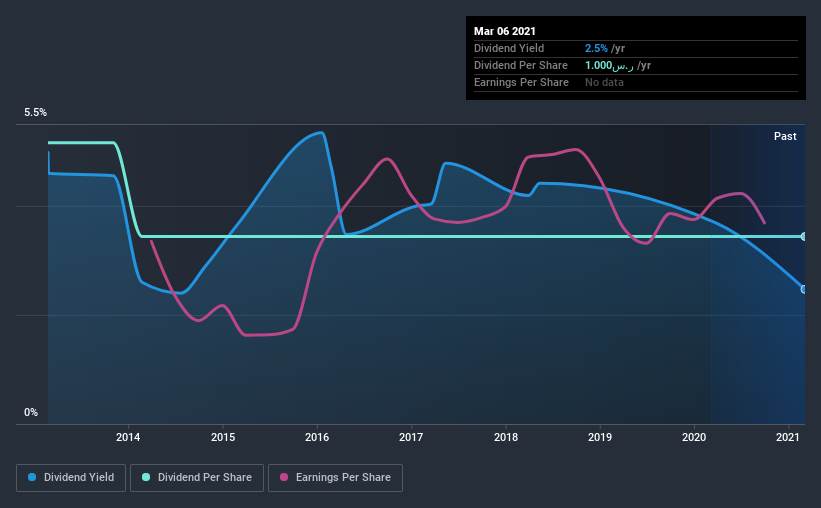Viewport: 821px width, 508px height.
Task: Click the 2018 x-axis label
Action: 506,437
